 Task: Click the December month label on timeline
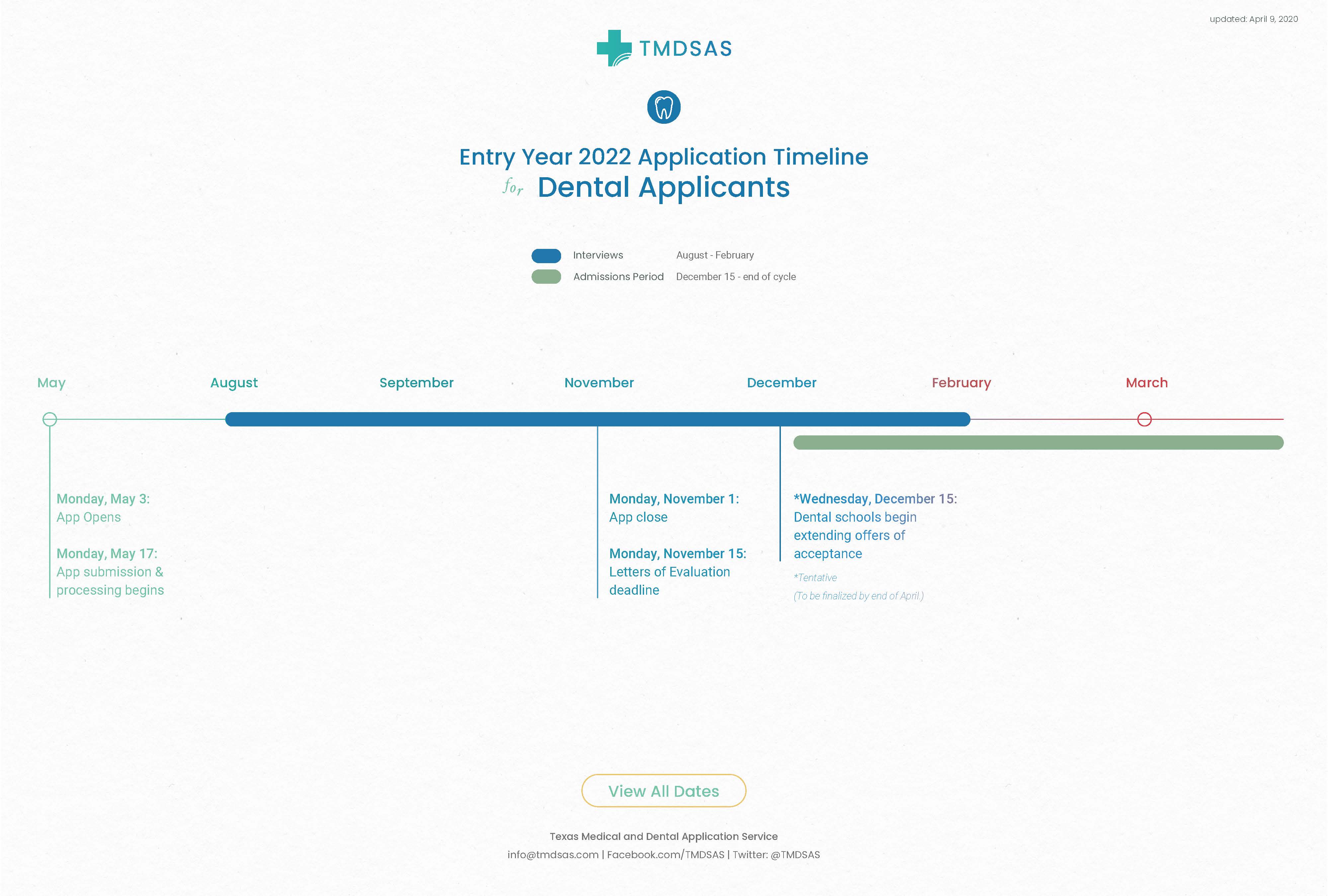point(781,382)
